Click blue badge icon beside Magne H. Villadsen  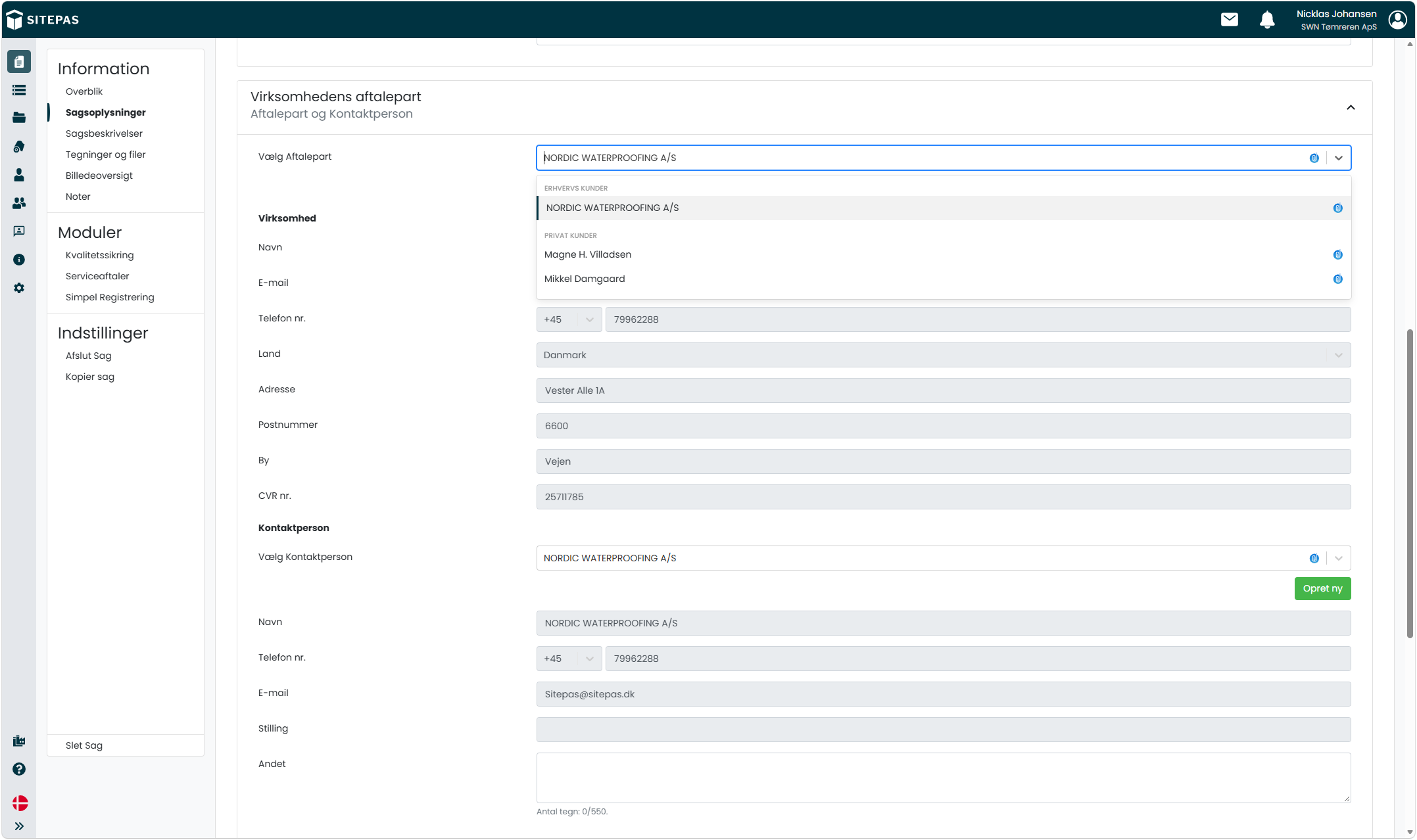tap(1337, 255)
